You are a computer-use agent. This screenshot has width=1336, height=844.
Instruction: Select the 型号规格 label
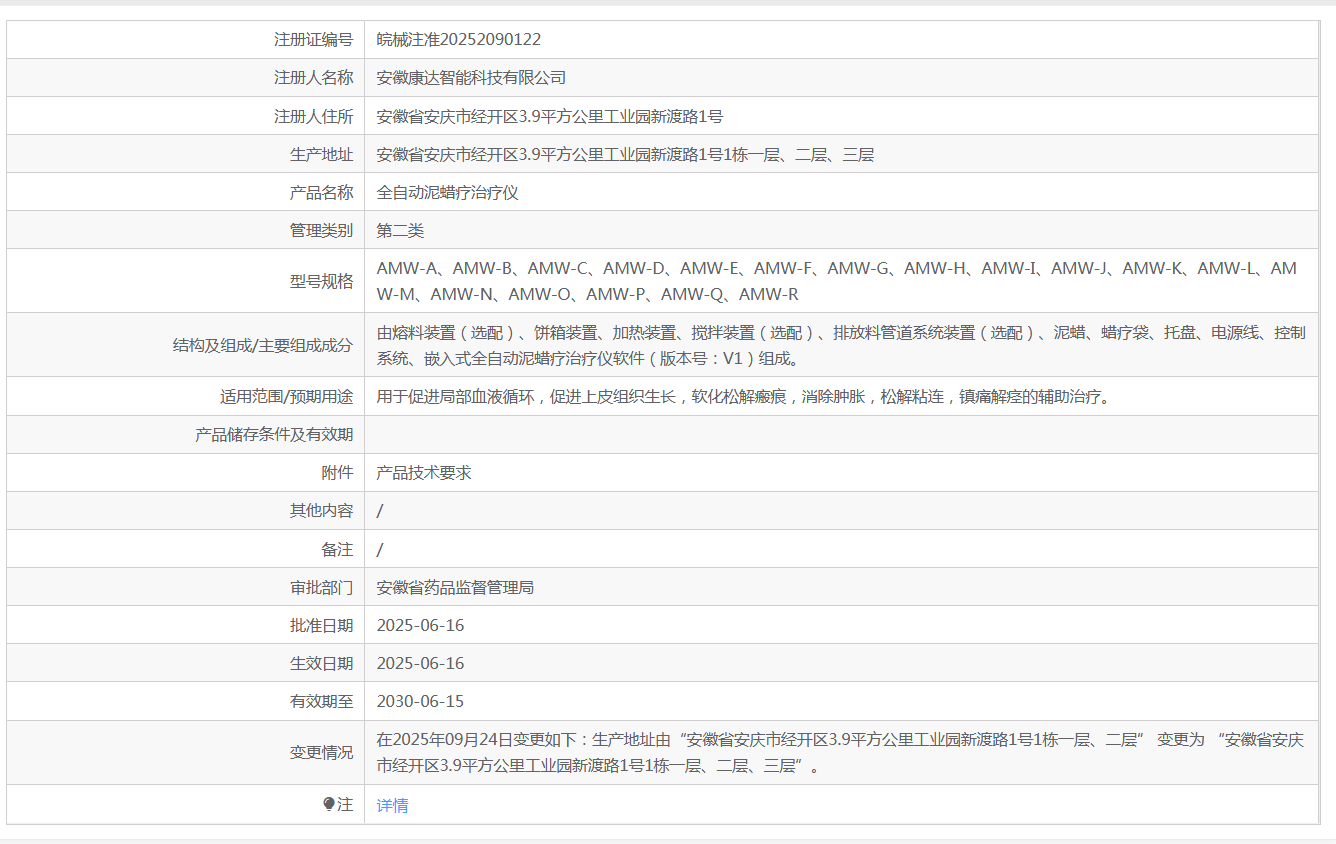click(322, 281)
